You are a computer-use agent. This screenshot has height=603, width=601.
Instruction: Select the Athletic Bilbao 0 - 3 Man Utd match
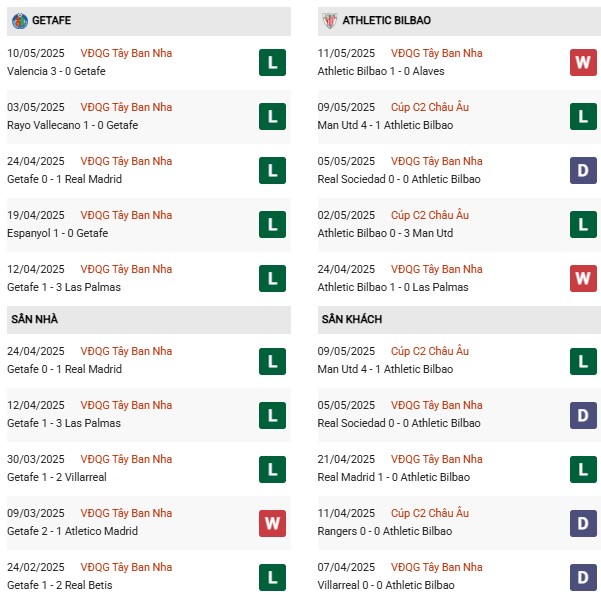(x=385, y=233)
